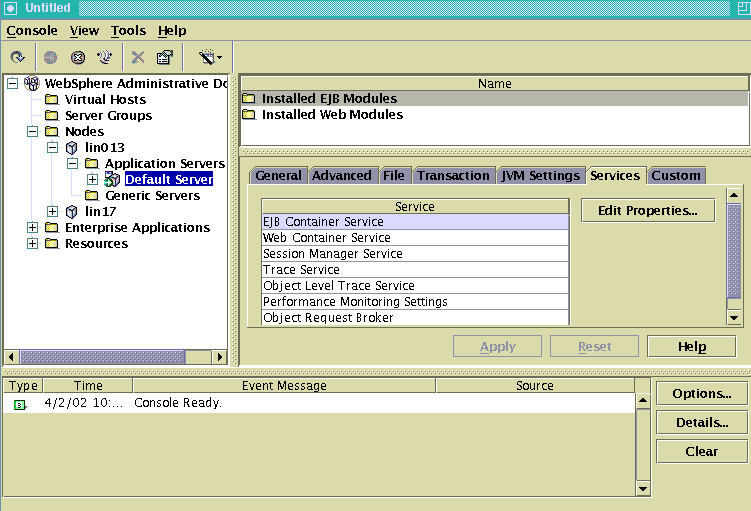Select the Services tab

[615, 175]
